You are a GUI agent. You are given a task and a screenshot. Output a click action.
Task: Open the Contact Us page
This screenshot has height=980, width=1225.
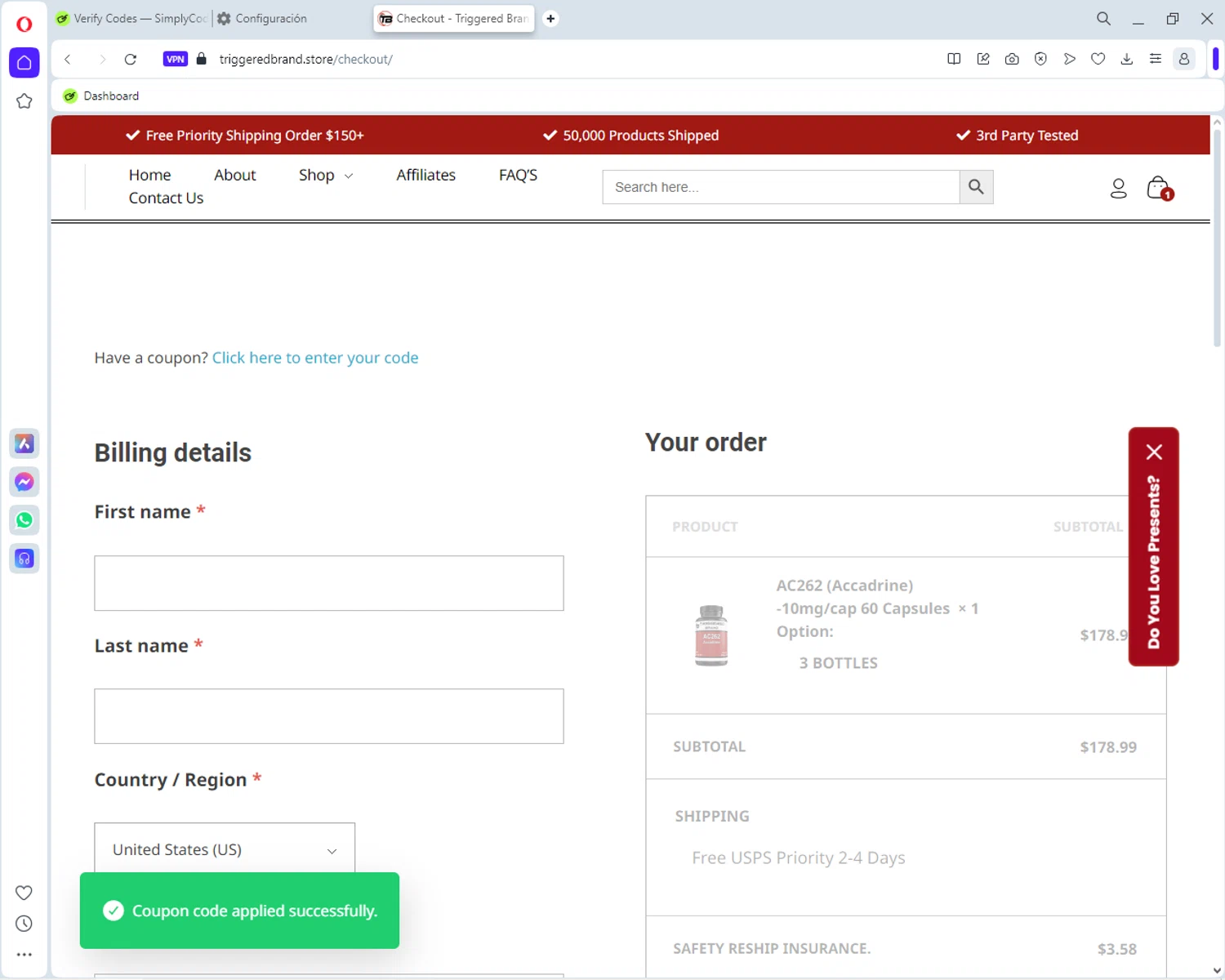tap(166, 198)
